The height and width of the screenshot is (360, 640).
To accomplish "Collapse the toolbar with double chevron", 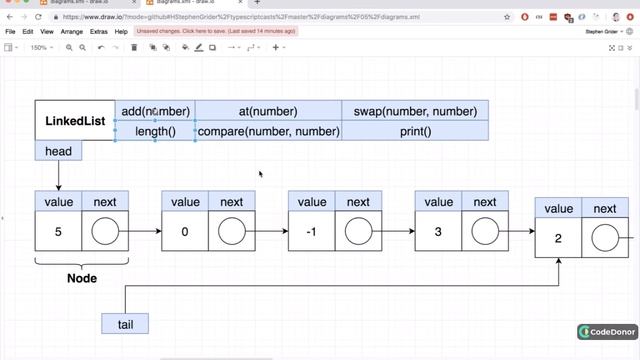I will point(630,48).
